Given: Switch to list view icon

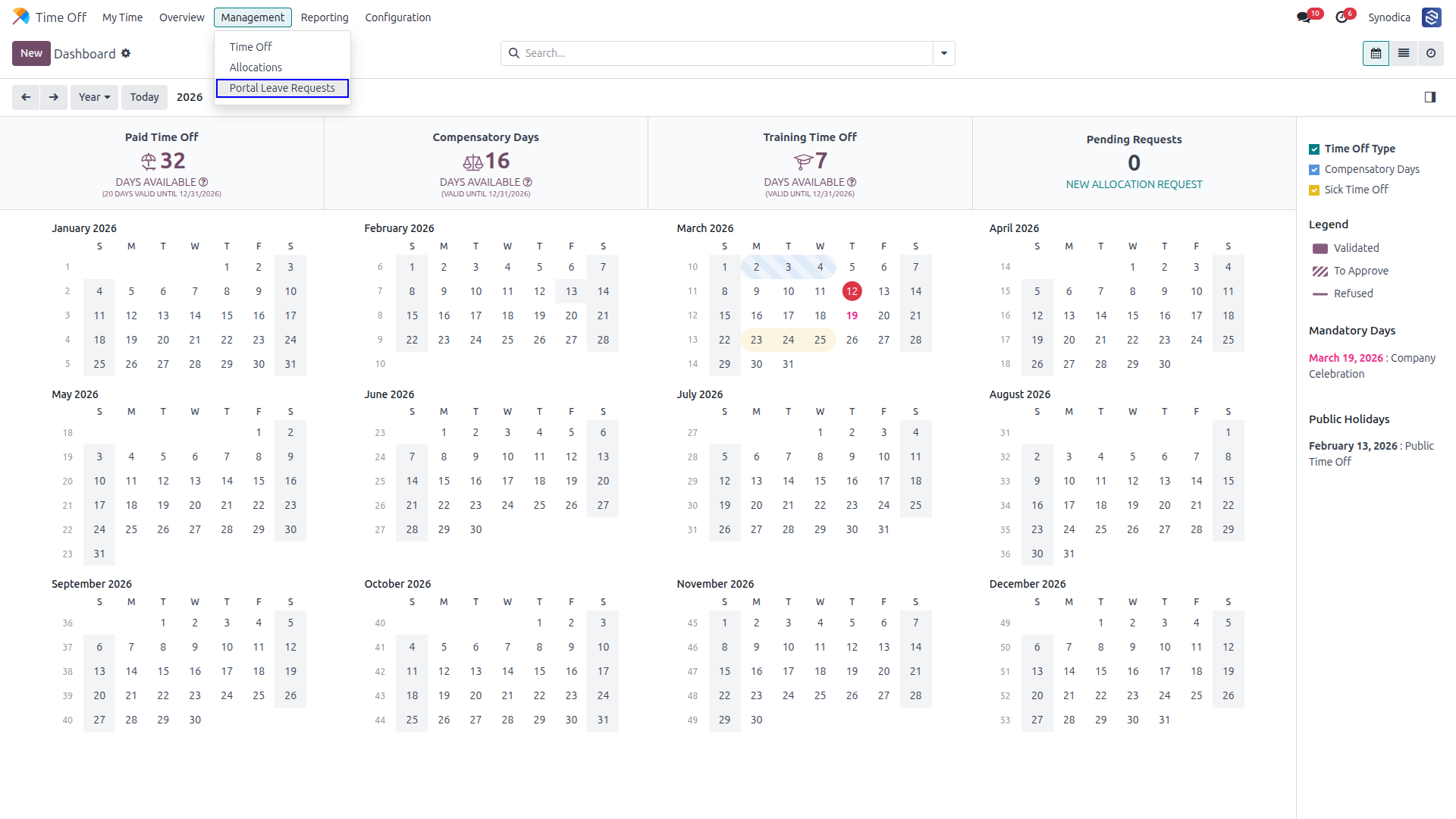Looking at the screenshot, I should pos(1404,54).
